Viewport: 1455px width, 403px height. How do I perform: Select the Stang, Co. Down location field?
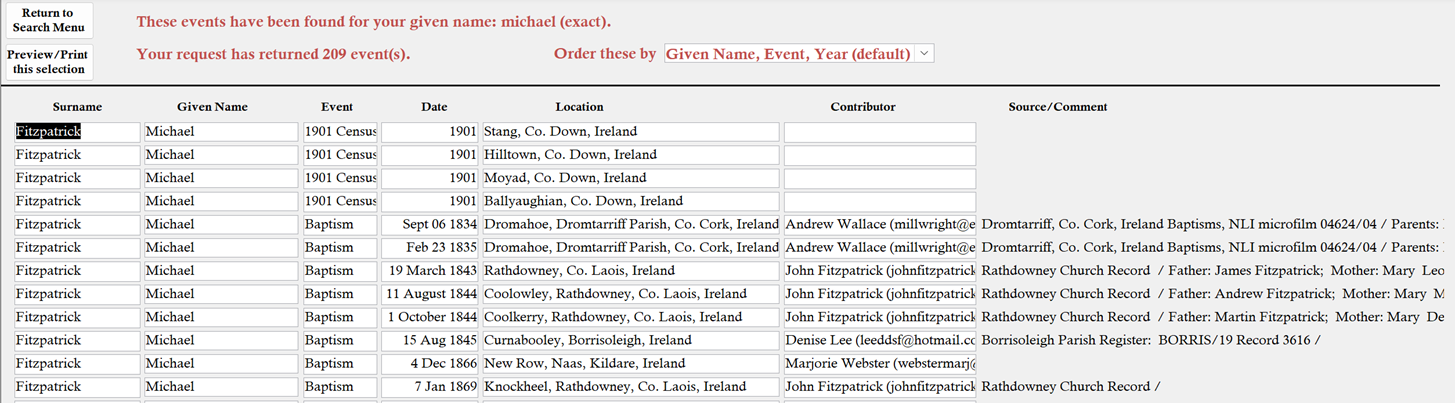pyautogui.click(x=630, y=132)
